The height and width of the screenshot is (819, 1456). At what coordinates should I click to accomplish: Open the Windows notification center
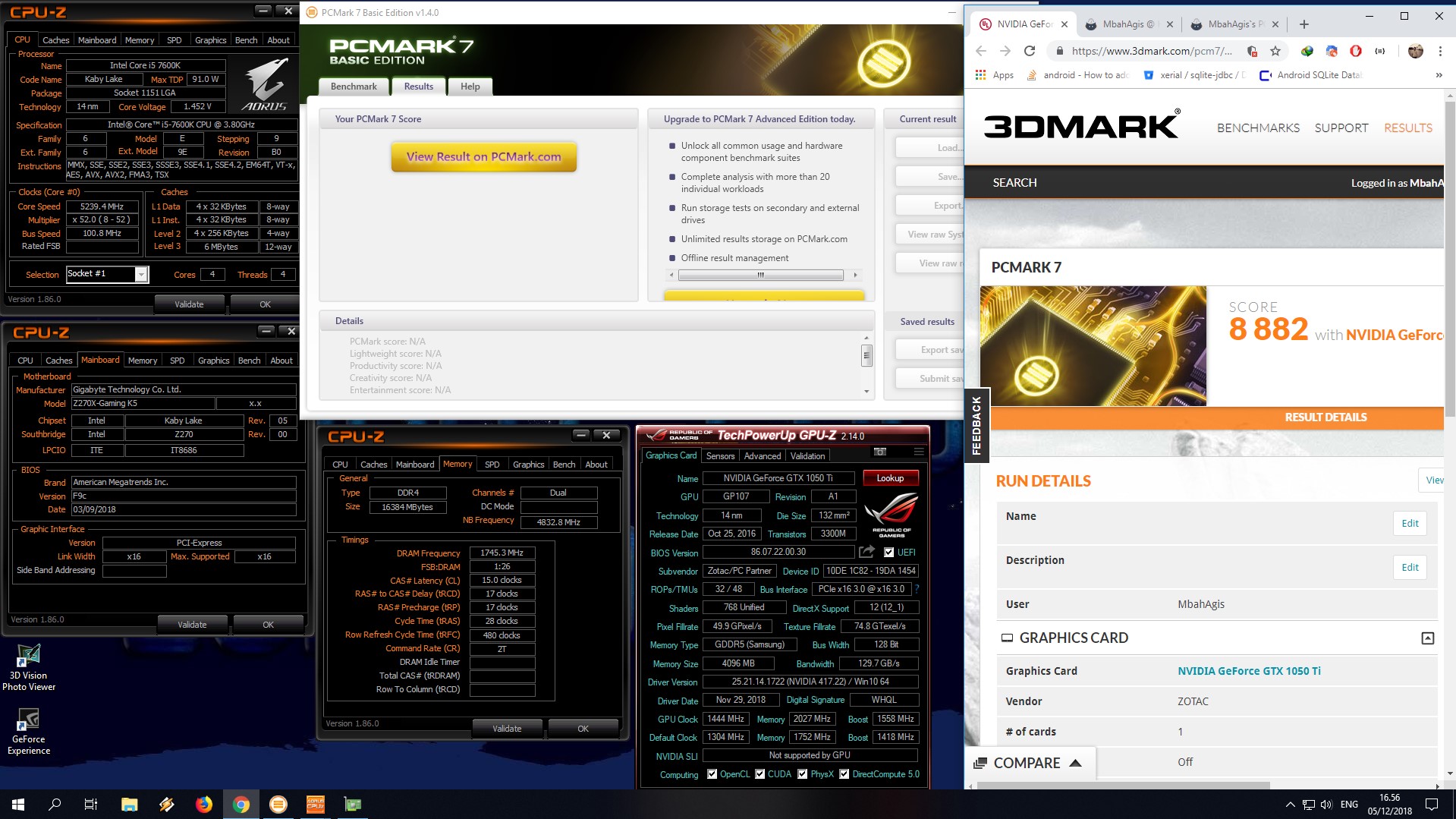point(1432,805)
